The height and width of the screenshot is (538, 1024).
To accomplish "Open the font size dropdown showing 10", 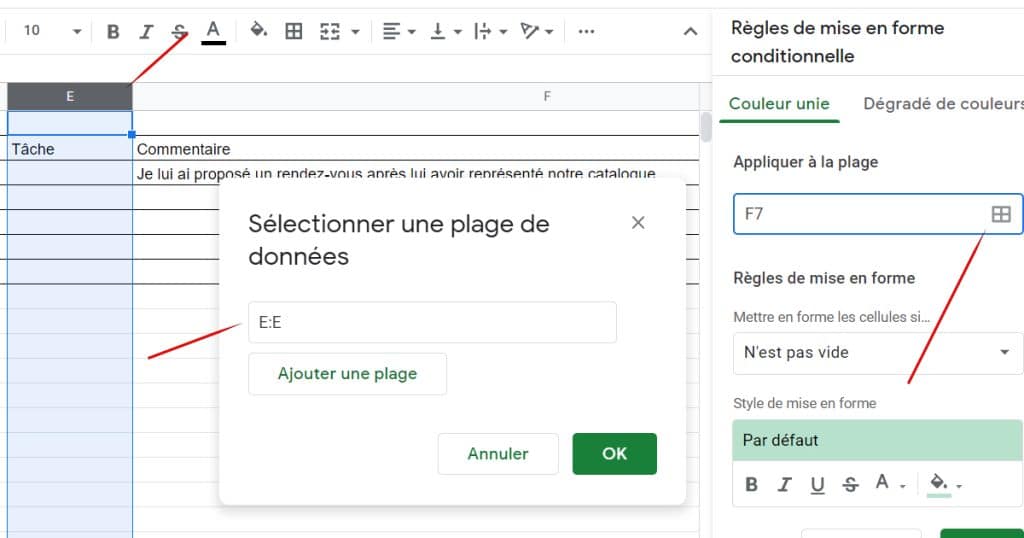I will point(52,31).
